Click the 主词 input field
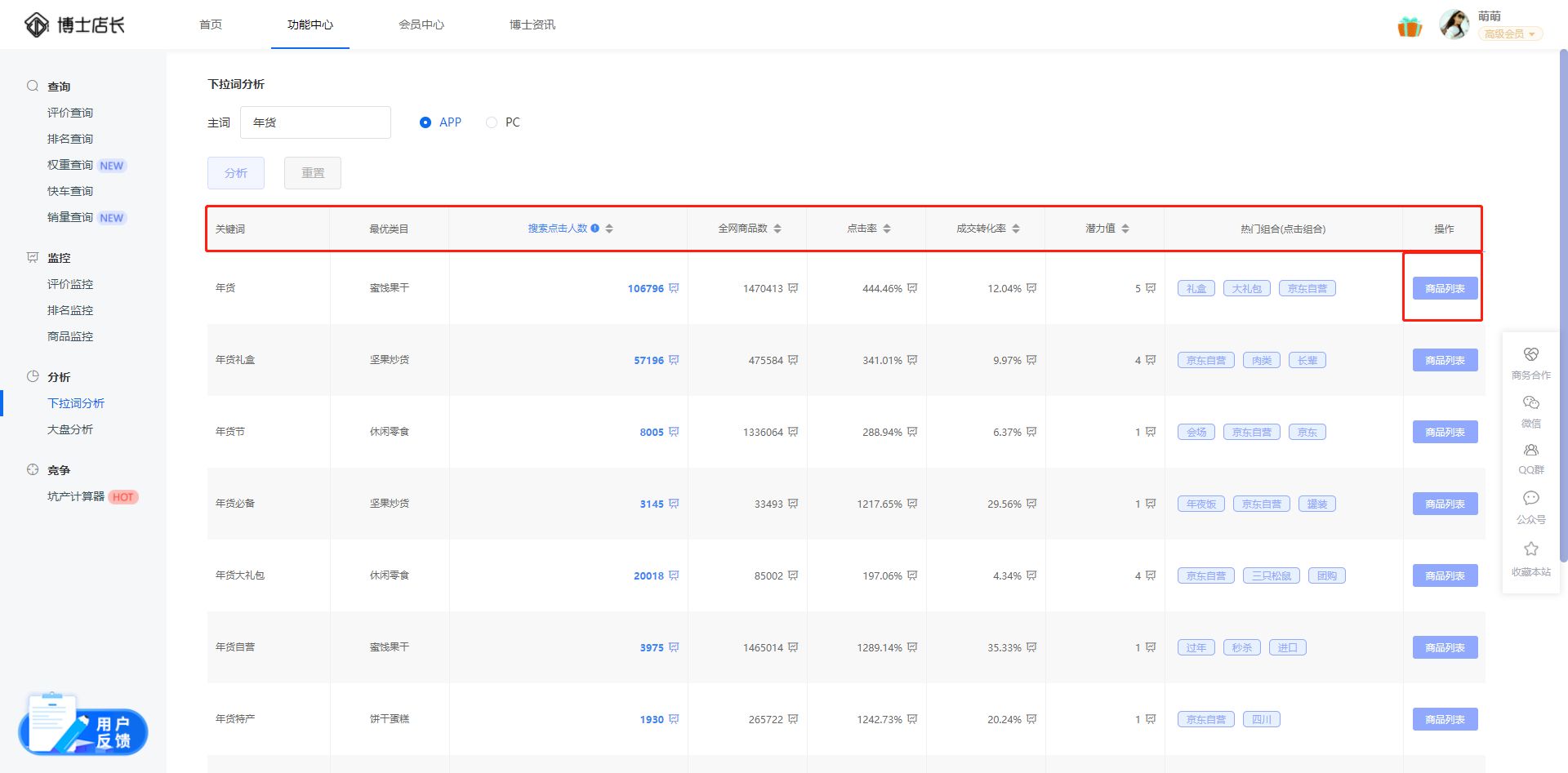 click(x=315, y=122)
